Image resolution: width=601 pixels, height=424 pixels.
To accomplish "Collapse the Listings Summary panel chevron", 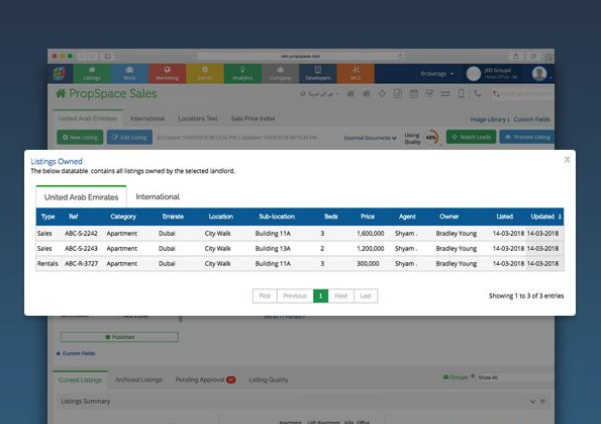I will click(x=532, y=401).
